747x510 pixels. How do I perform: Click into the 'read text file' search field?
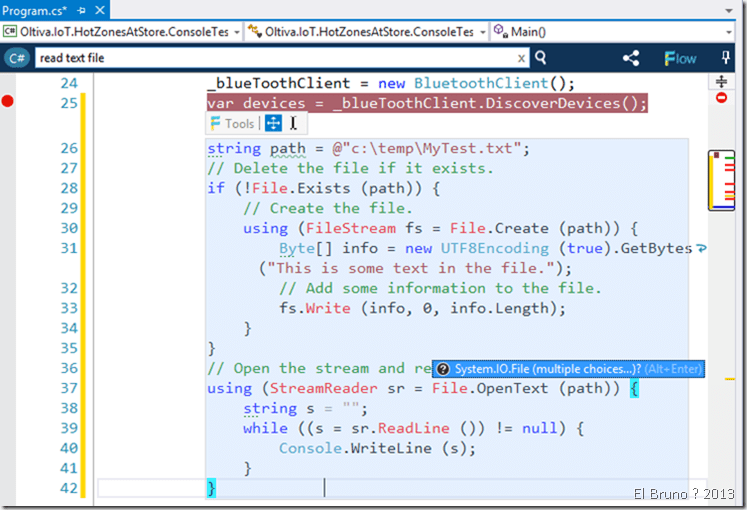click(270, 58)
